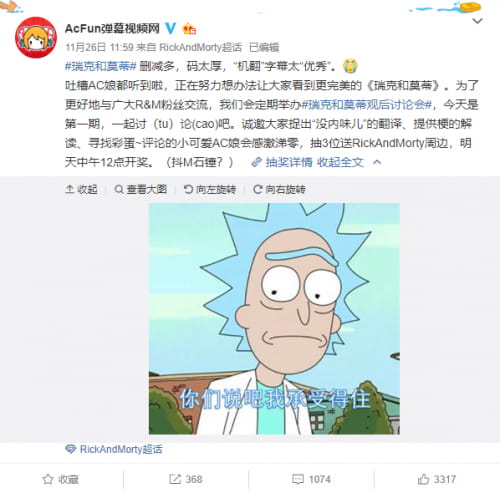Open the RickAndMorty超话 link below image
500x493 pixels.
114,449
